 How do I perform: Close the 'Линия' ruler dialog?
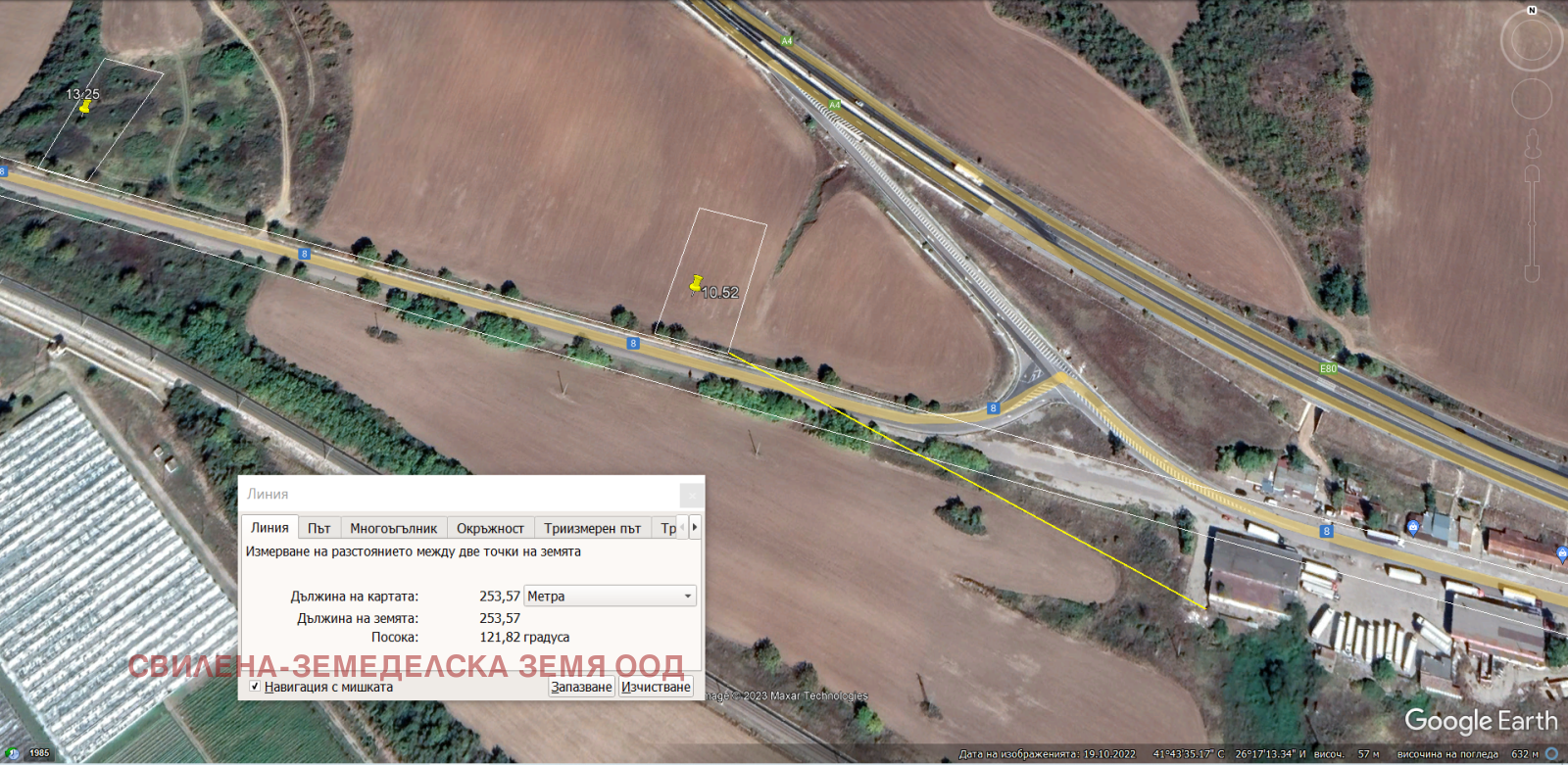pyautogui.click(x=691, y=495)
